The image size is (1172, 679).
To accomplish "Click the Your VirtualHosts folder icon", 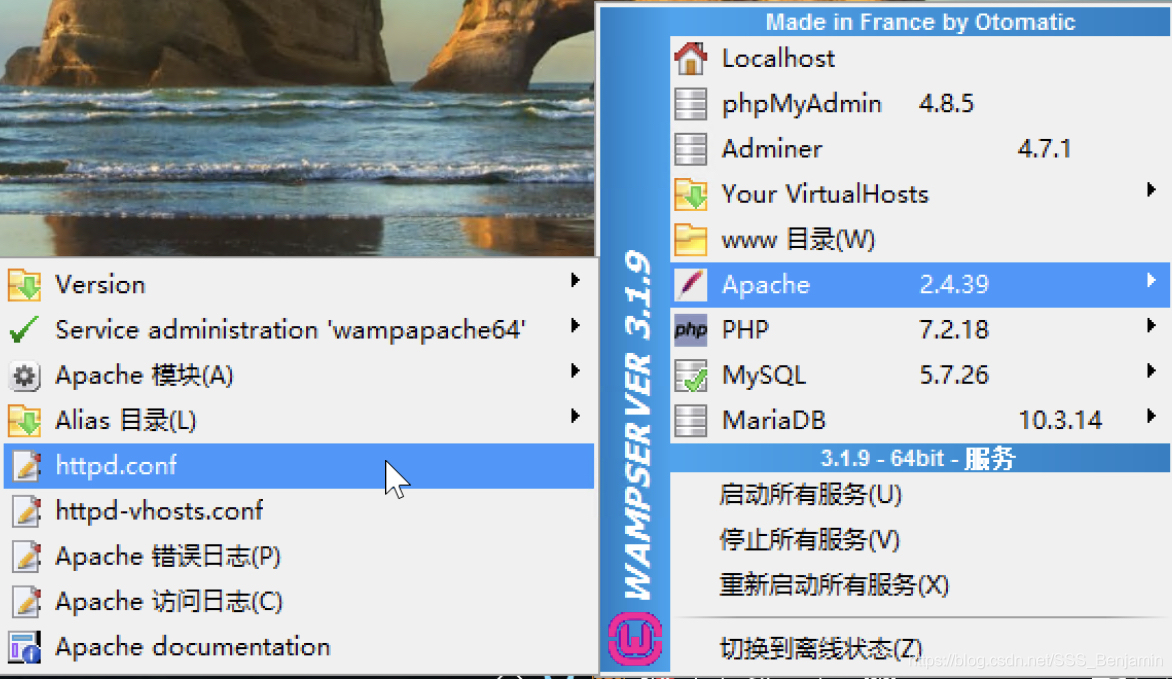I will 691,194.
